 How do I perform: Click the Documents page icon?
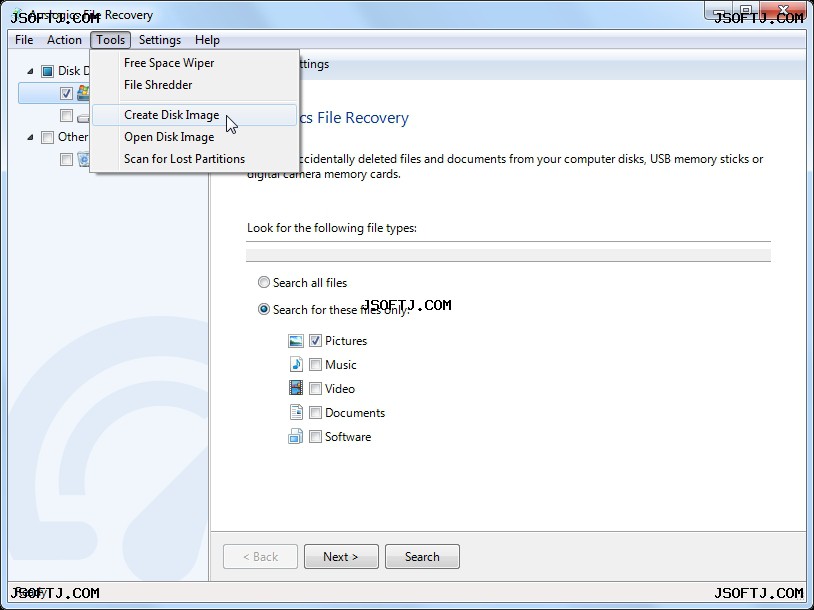pos(296,412)
